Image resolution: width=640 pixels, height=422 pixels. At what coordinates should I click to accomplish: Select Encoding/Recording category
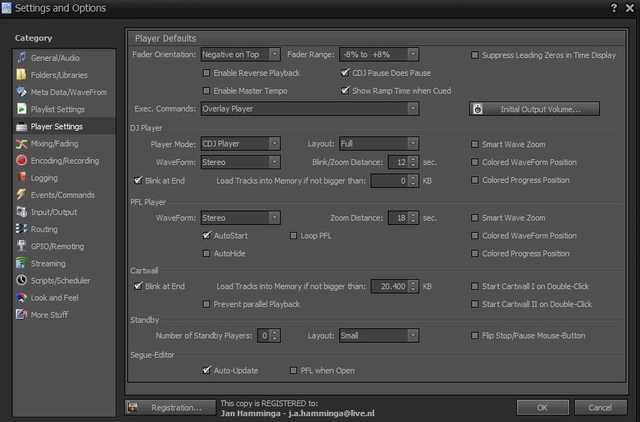tap(64, 160)
